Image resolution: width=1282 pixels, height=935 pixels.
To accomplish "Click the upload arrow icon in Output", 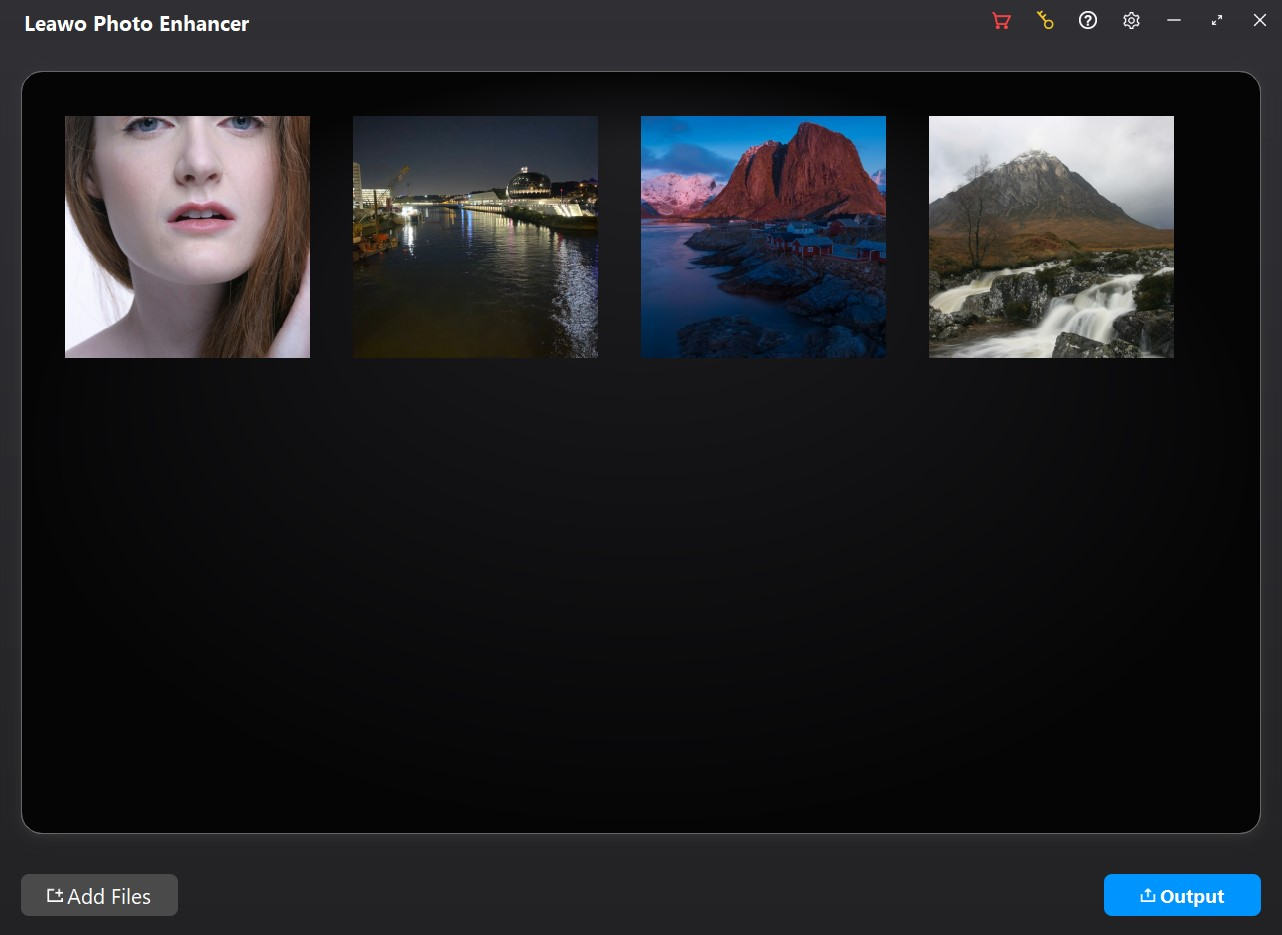I will (x=1148, y=896).
